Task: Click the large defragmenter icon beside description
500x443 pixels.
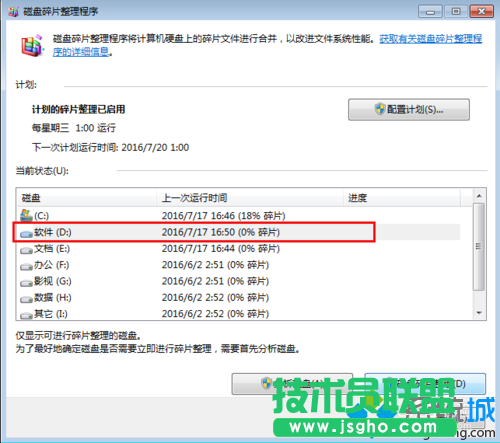Action: pyautogui.click(x=33, y=45)
